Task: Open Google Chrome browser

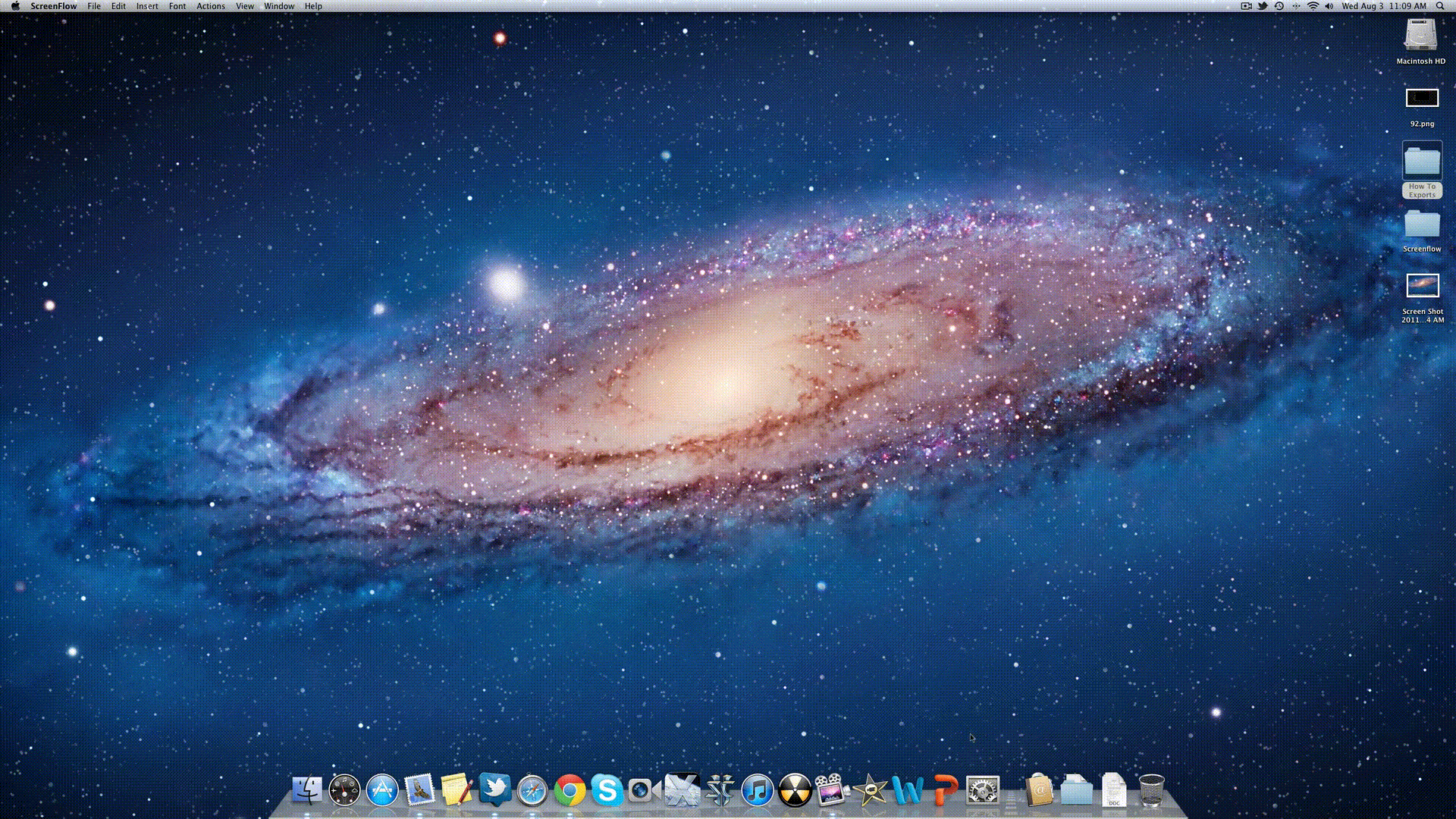Action: coord(568,790)
